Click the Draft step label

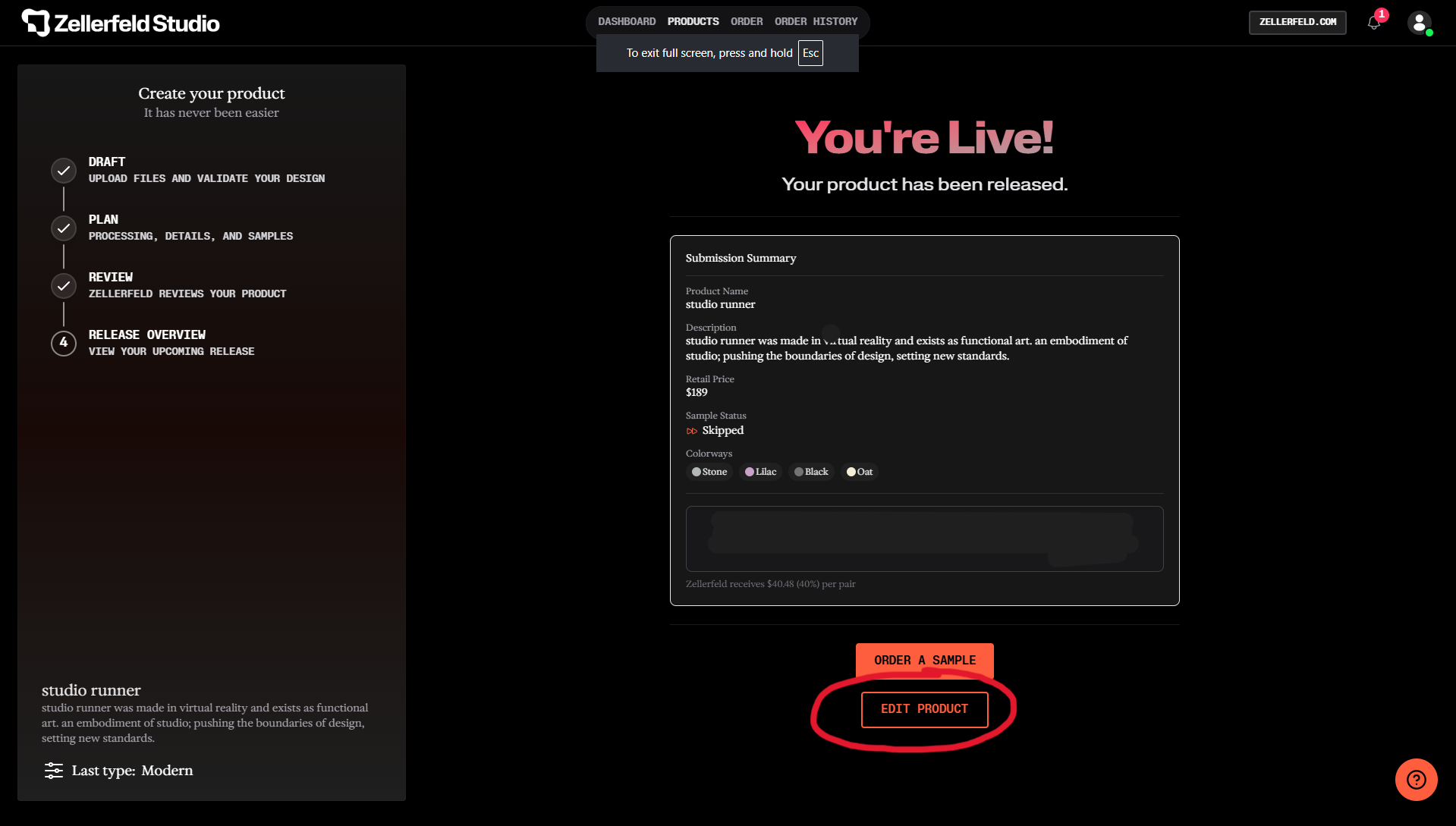point(107,162)
